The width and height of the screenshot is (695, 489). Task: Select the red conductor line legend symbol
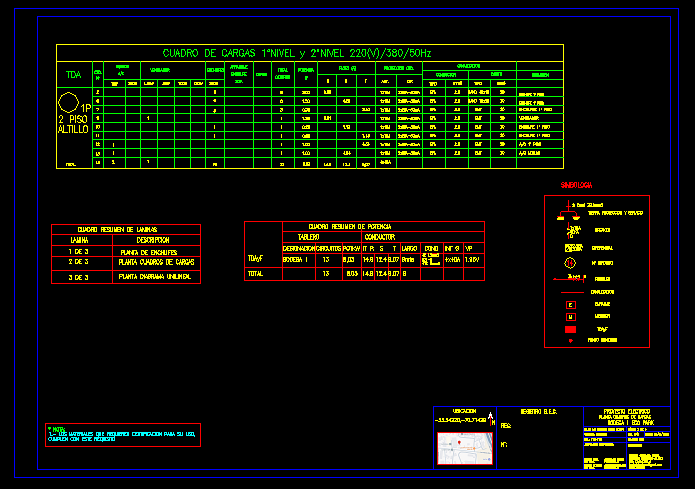[572, 293]
